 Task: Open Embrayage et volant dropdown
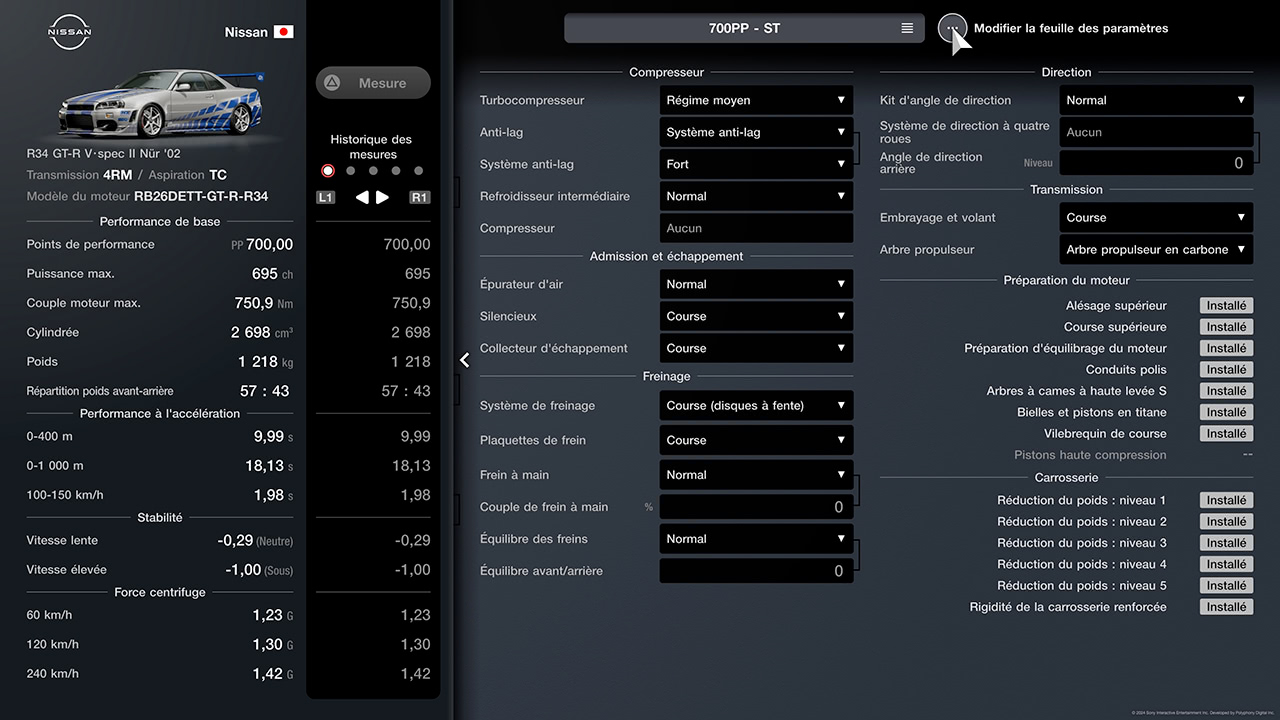[x=1156, y=217]
